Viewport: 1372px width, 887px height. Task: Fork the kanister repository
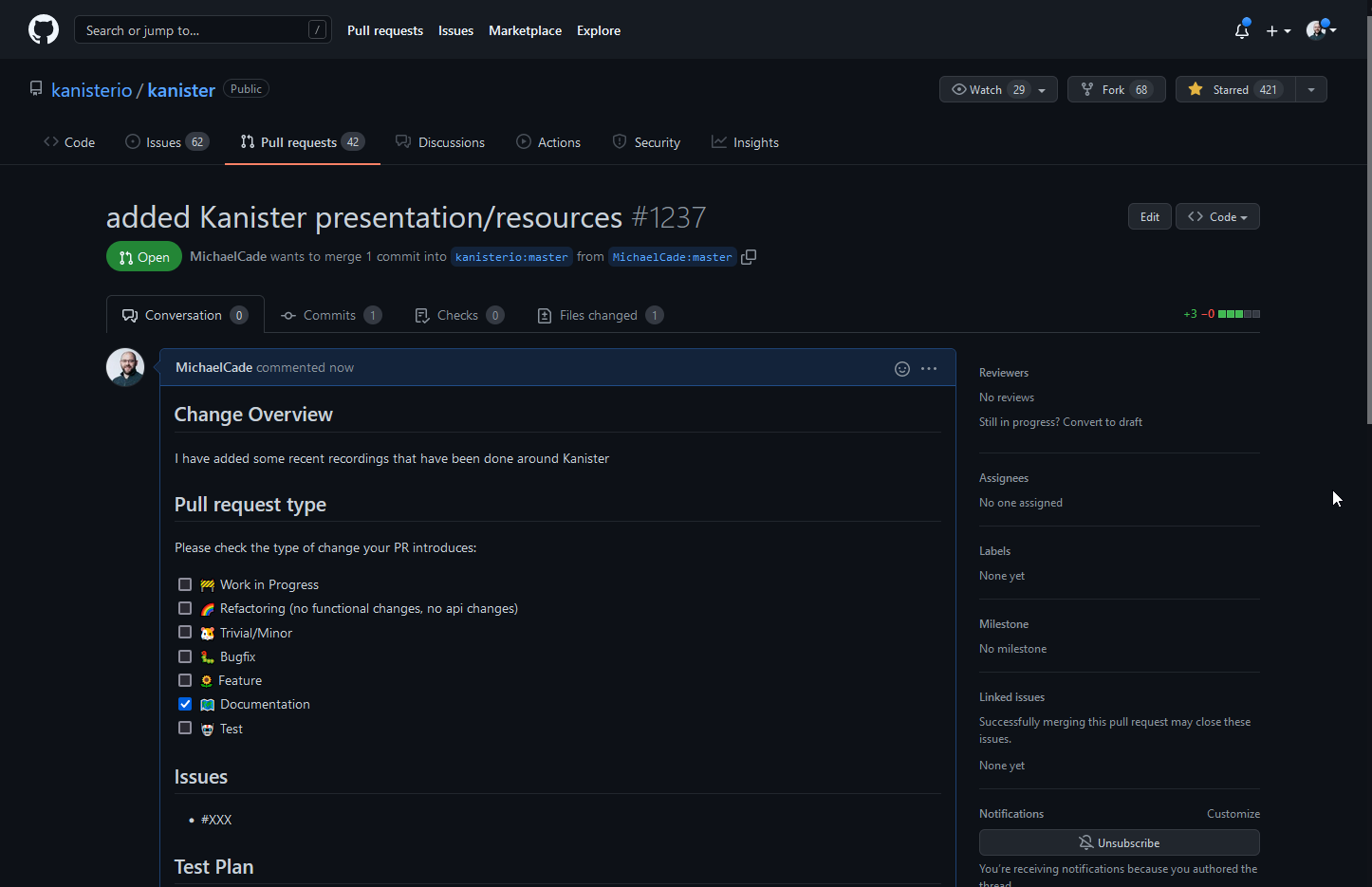(1116, 89)
